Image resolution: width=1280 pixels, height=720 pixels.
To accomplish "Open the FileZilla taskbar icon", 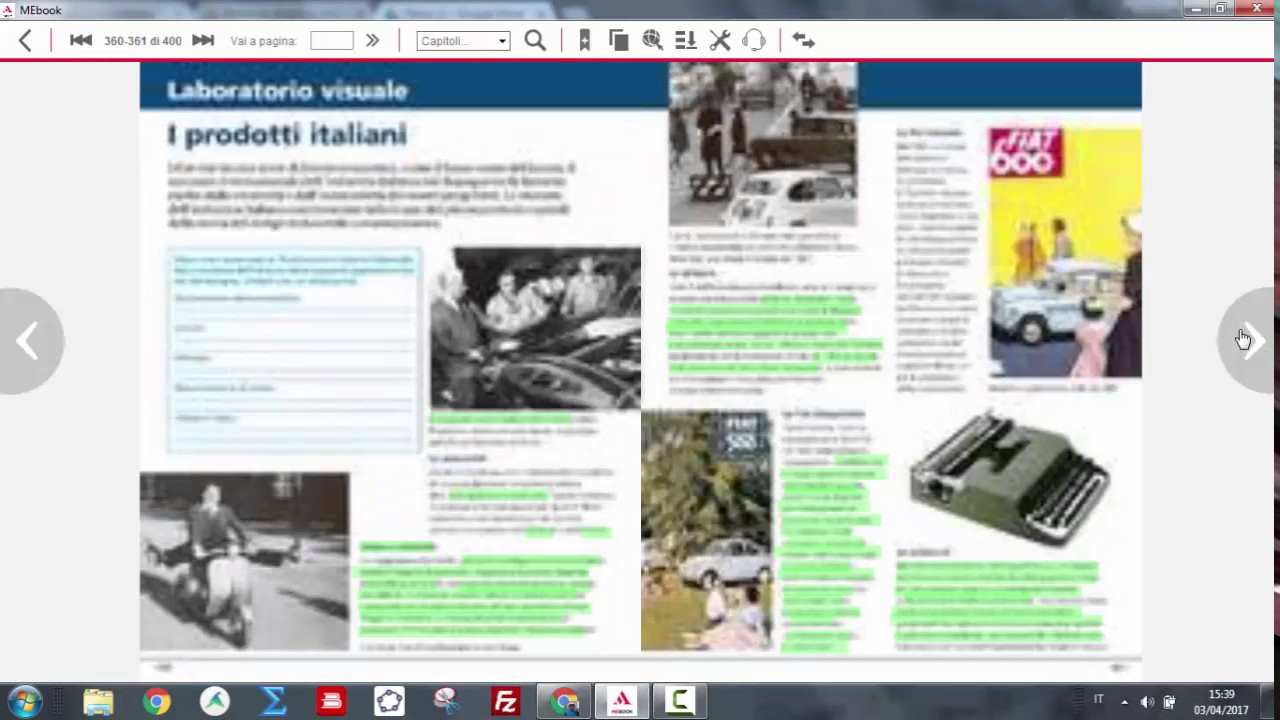I will tap(505, 701).
